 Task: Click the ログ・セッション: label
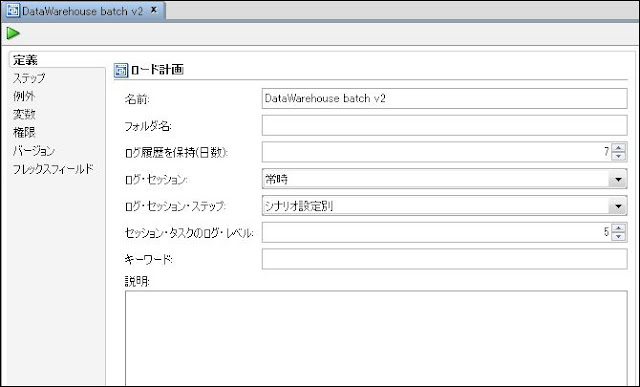[156, 179]
